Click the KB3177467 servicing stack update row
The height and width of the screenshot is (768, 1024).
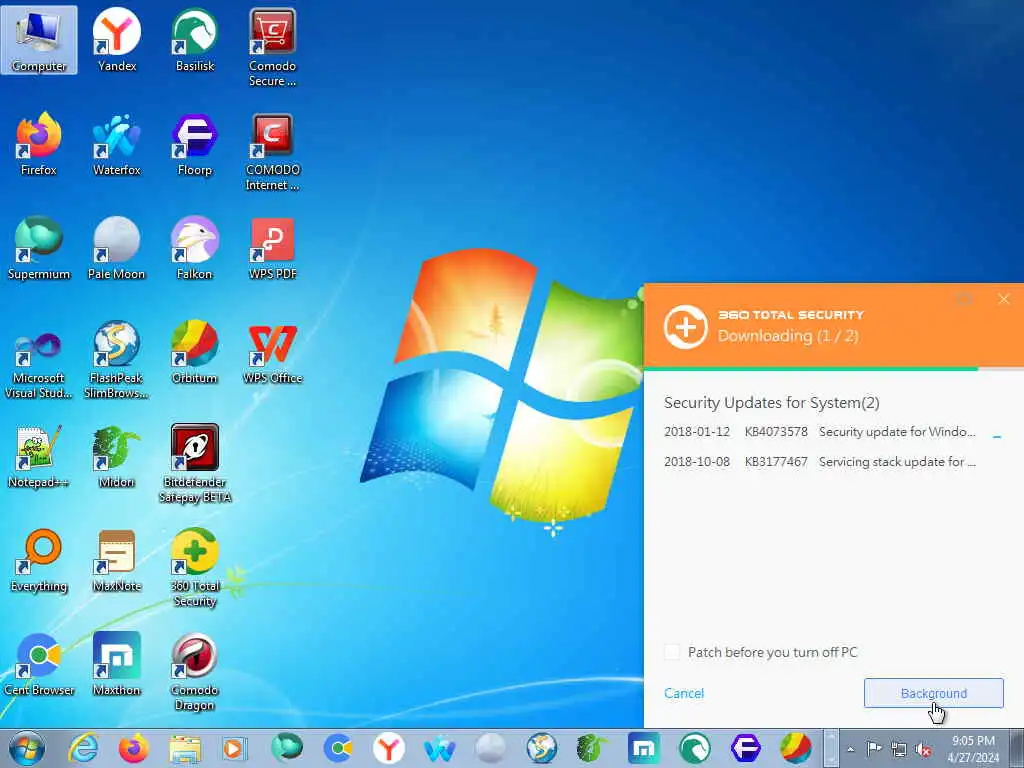click(820, 462)
